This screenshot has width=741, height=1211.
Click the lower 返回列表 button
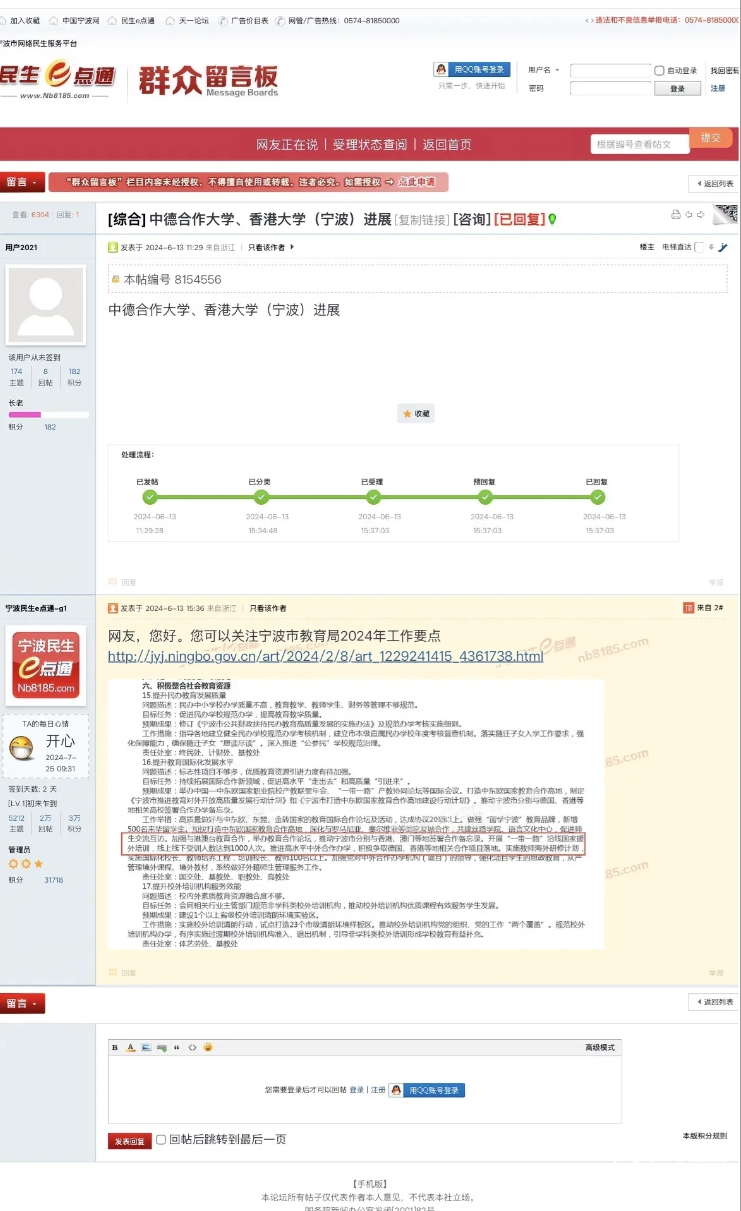click(714, 1002)
